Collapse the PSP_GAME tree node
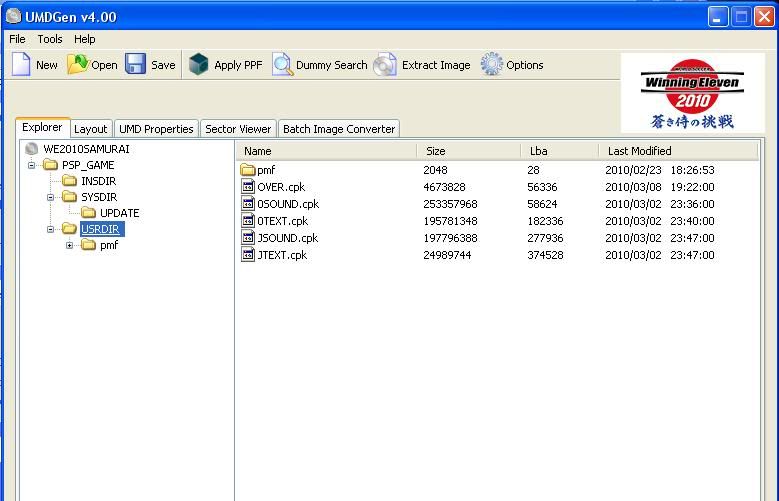This screenshot has height=501, width=779. [32, 165]
